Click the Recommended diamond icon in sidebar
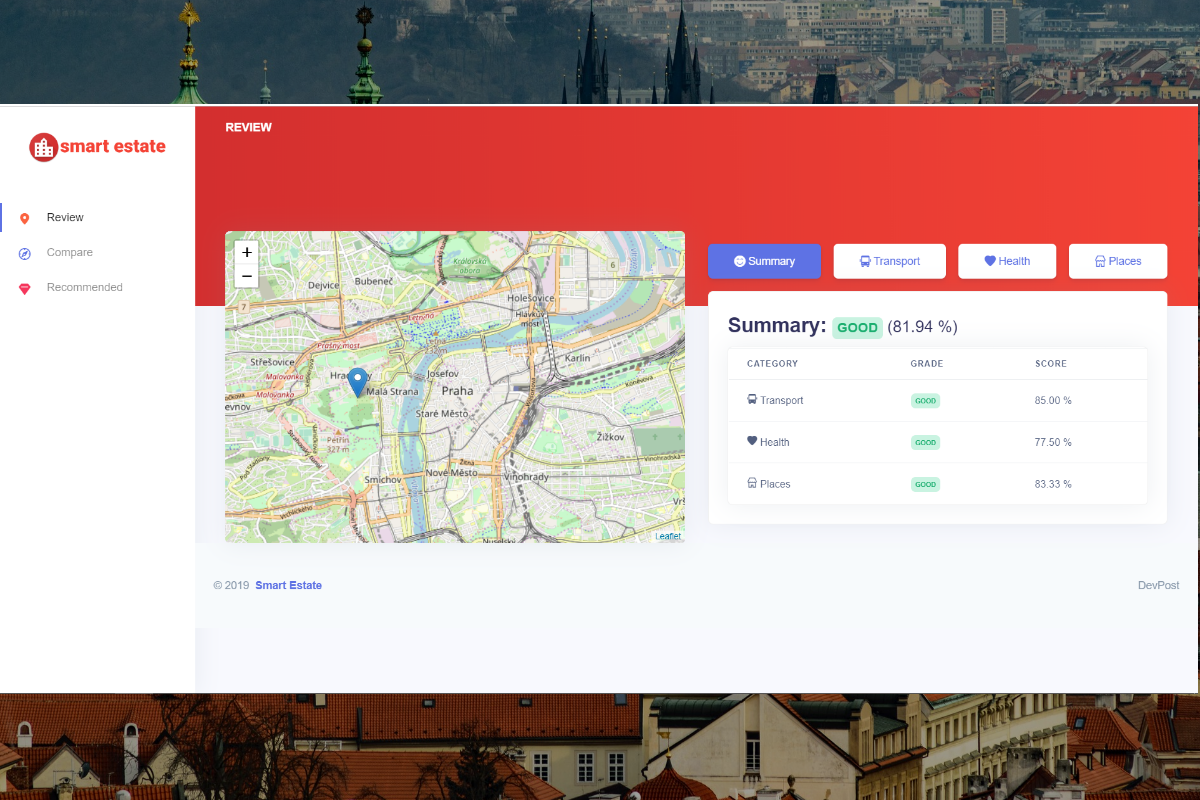Viewport: 1200px width, 800px height. tap(25, 288)
